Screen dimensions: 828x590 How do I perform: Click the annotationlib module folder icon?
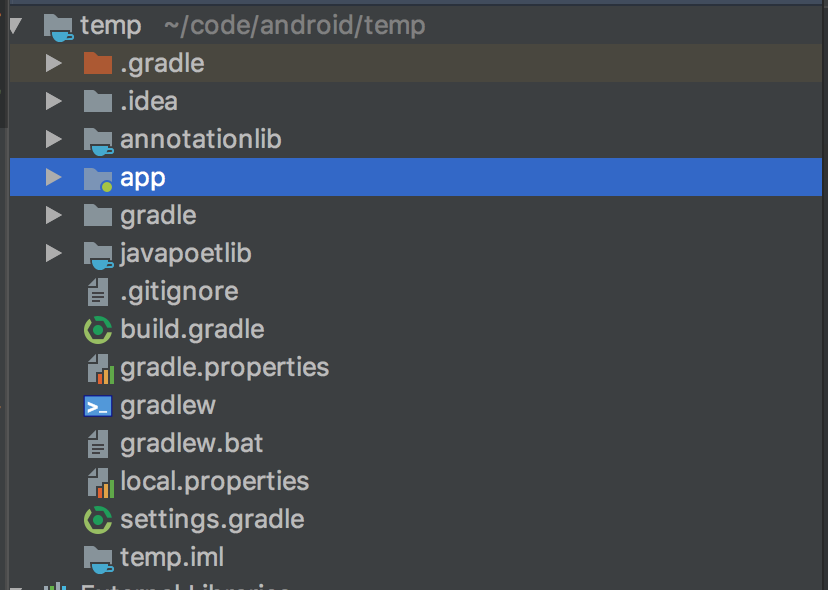click(97, 140)
